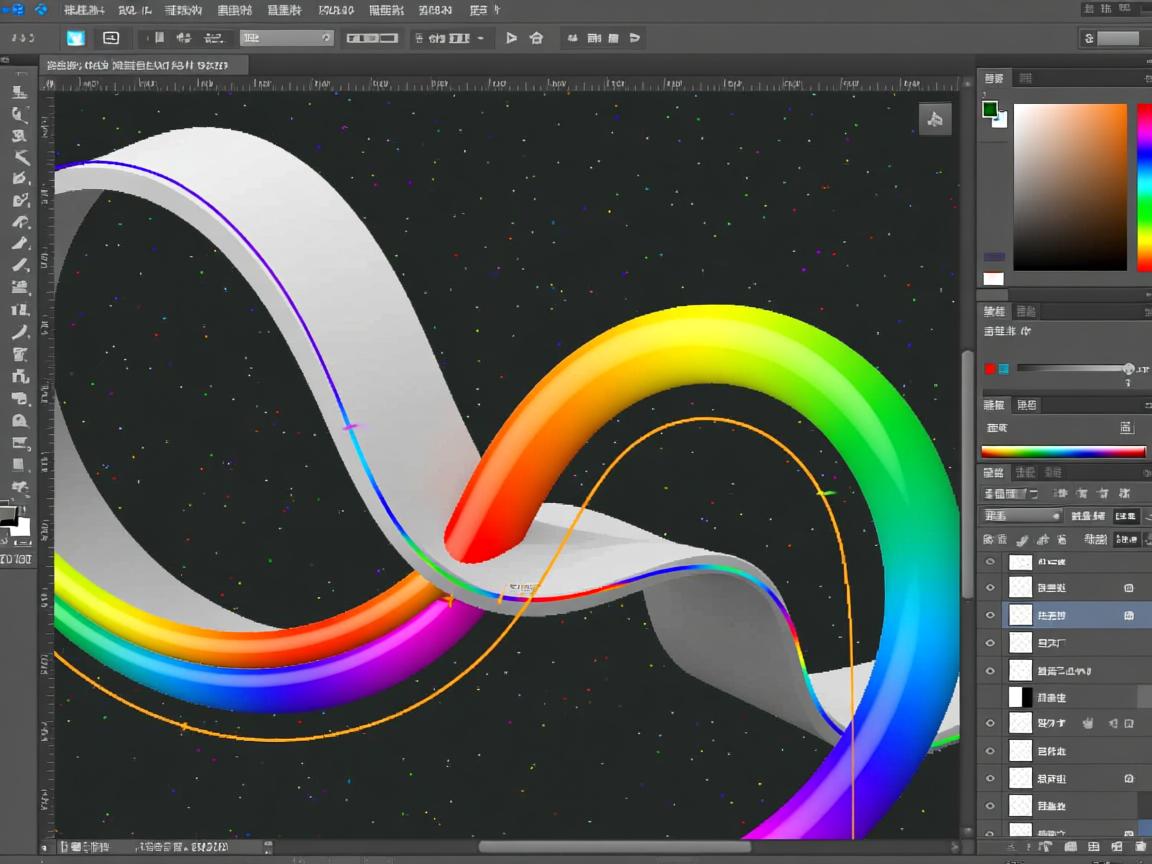Click the highlighted blue icon in the options bar
Screen dimensions: 1152x864
[x=75, y=38]
